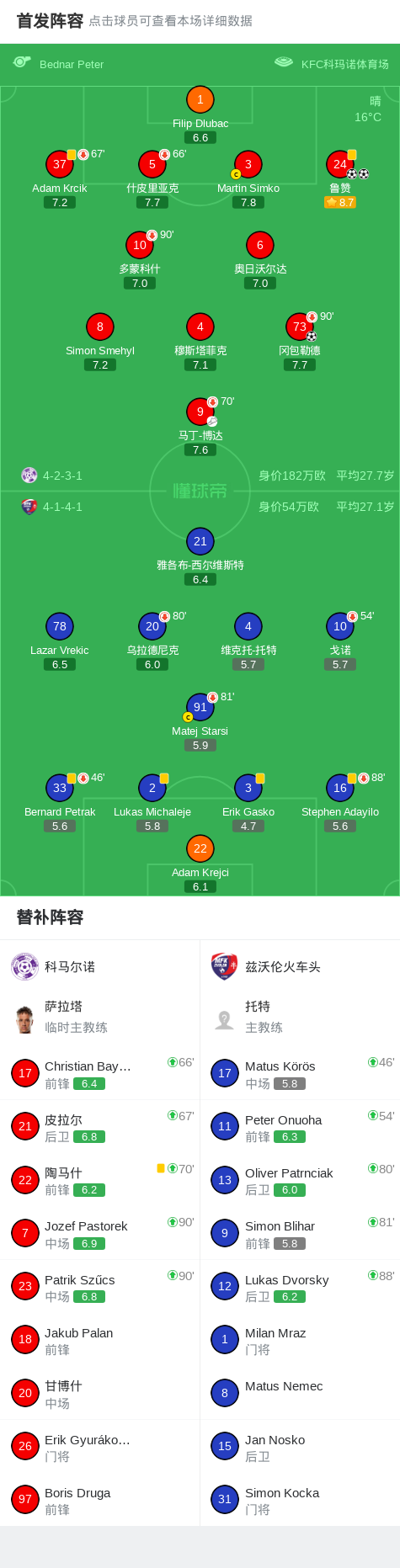Open Adam Krejci's orange number 22 icon
Screen dimensions: 400x1568
pos(200,848)
